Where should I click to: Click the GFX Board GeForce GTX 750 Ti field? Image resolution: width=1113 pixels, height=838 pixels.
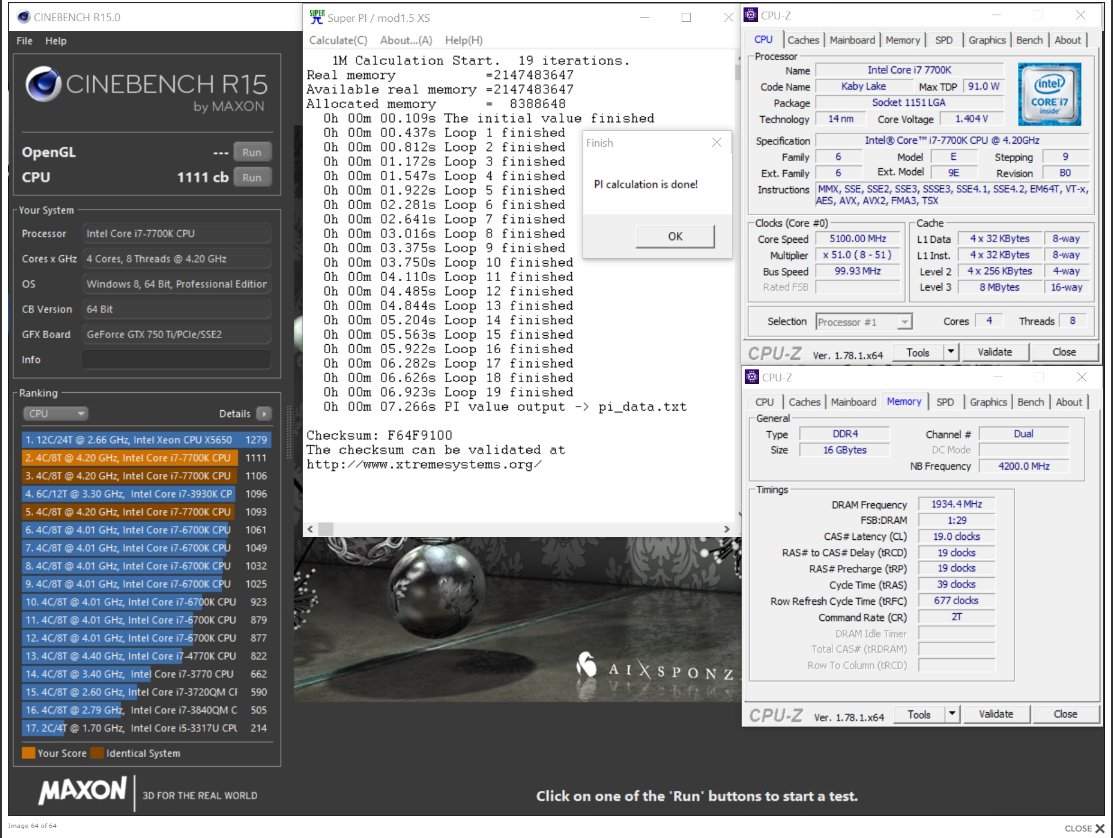point(176,334)
